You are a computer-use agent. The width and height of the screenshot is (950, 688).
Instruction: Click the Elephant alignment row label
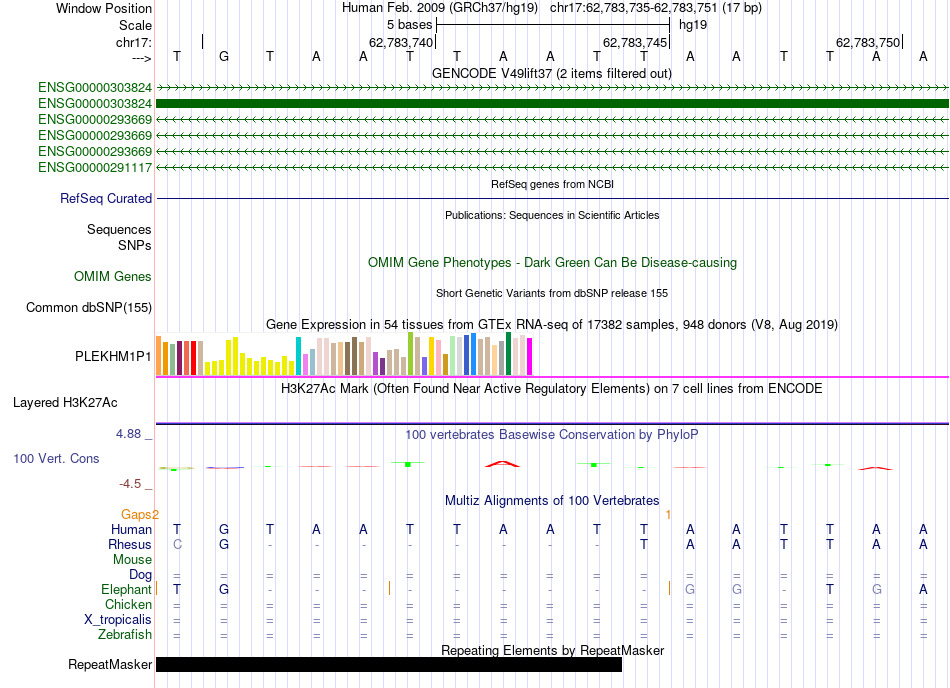point(126,589)
